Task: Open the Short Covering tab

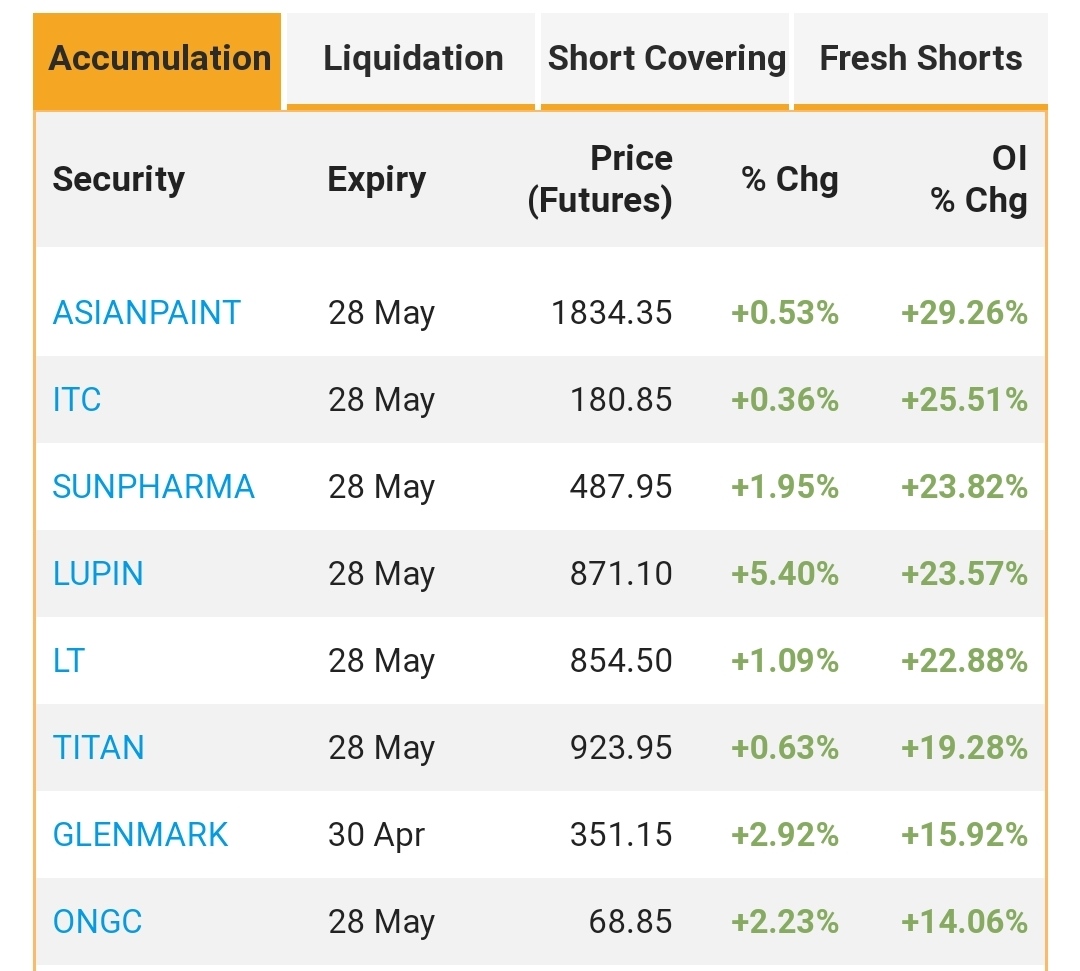Action: 665,59
